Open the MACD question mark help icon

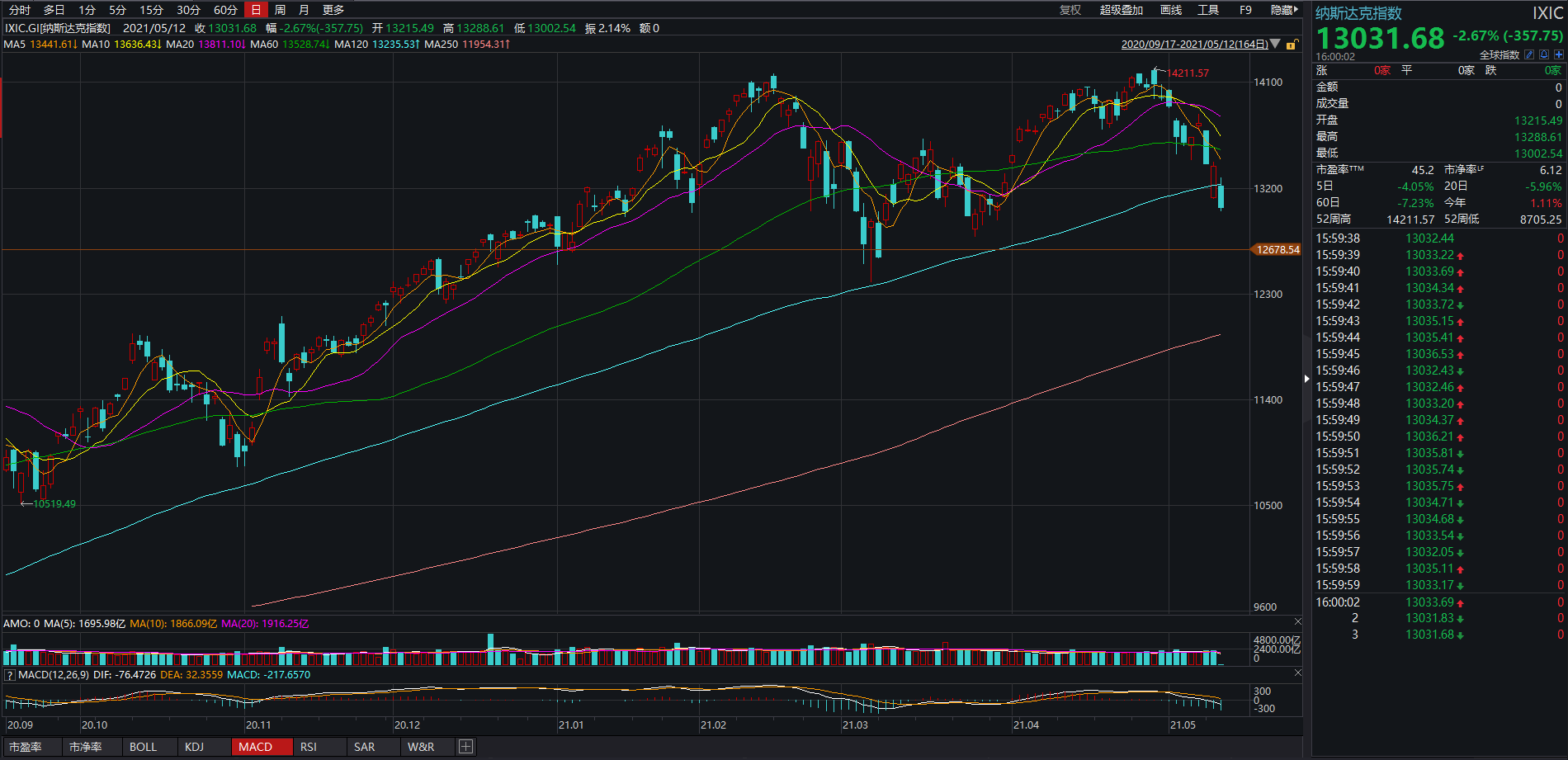(10, 675)
